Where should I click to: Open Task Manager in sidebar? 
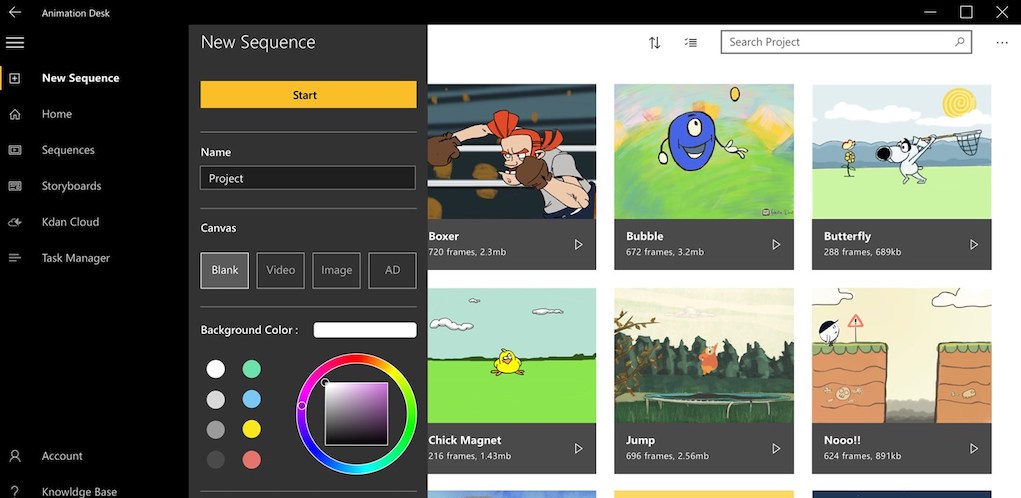point(76,258)
